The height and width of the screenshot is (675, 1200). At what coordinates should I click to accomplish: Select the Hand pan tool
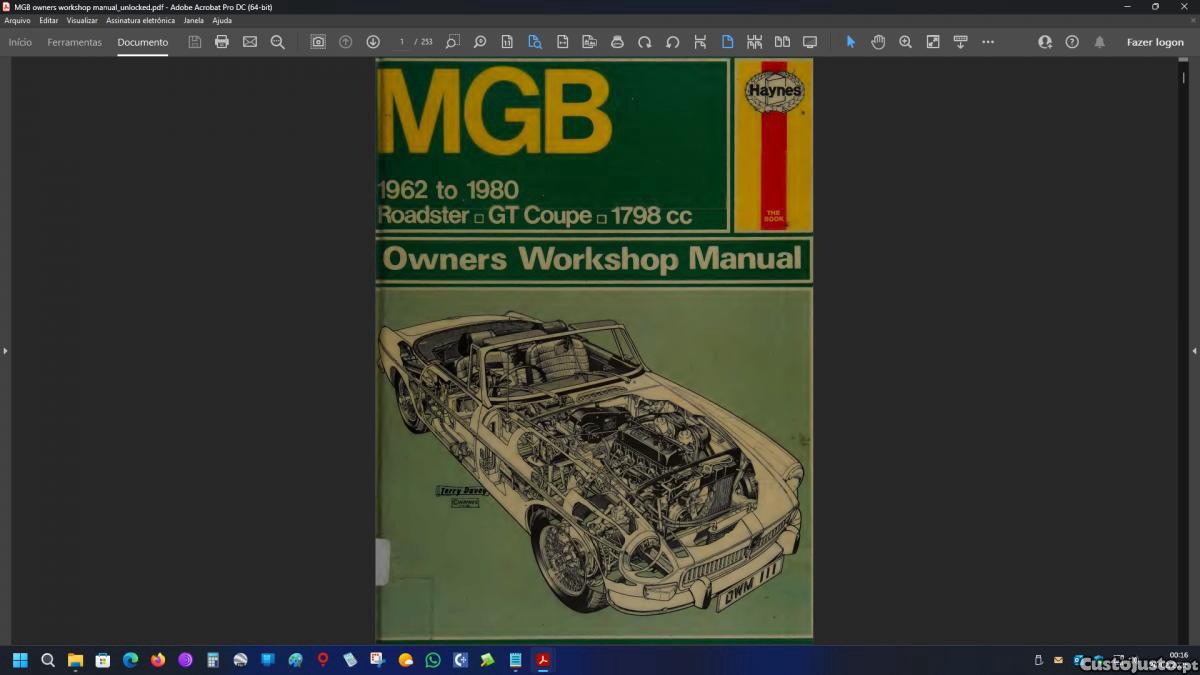click(x=878, y=42)
